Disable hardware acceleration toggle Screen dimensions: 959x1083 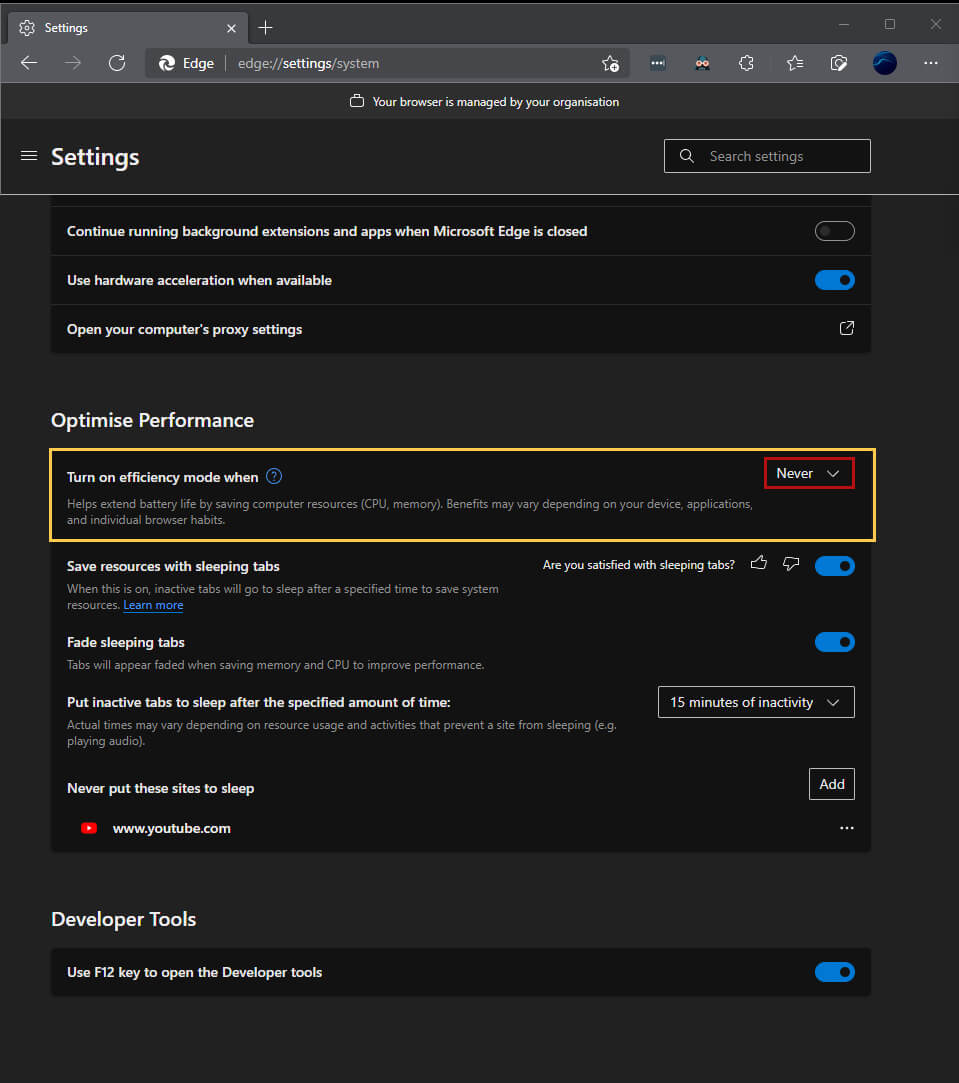pyautogui.click(x=835, y=280)
